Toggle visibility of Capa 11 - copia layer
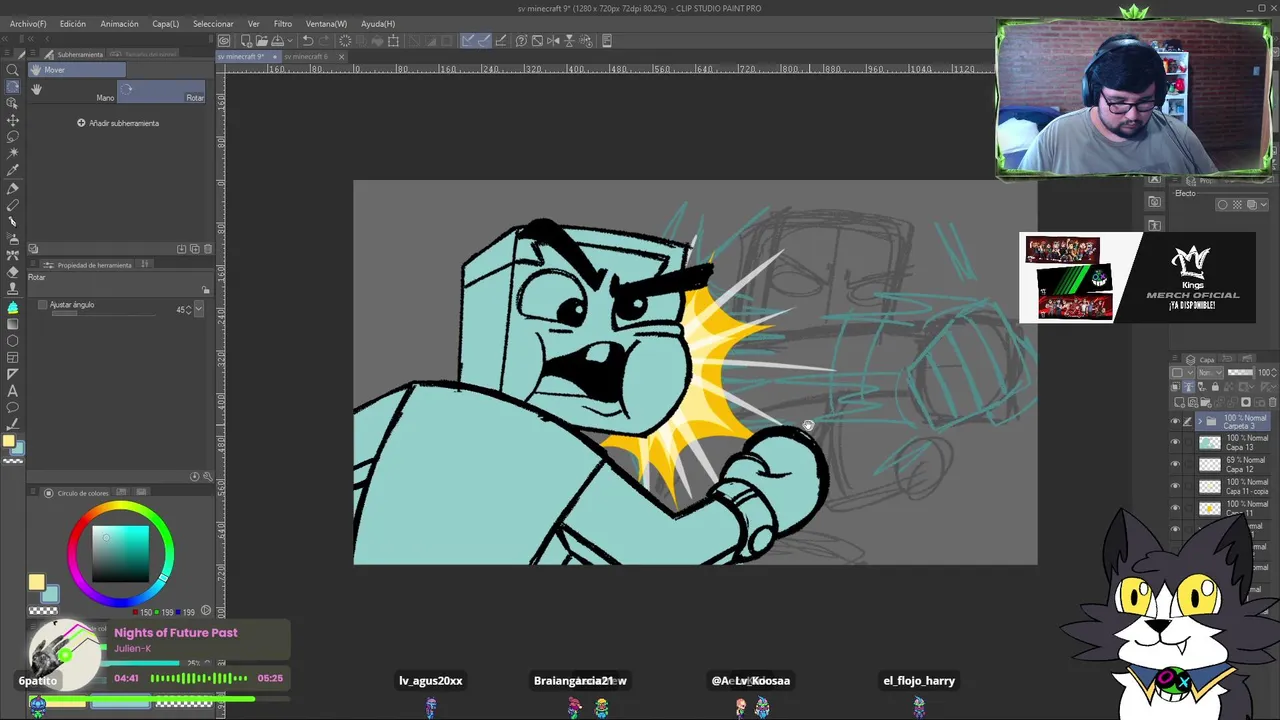 click(1175, 486)
